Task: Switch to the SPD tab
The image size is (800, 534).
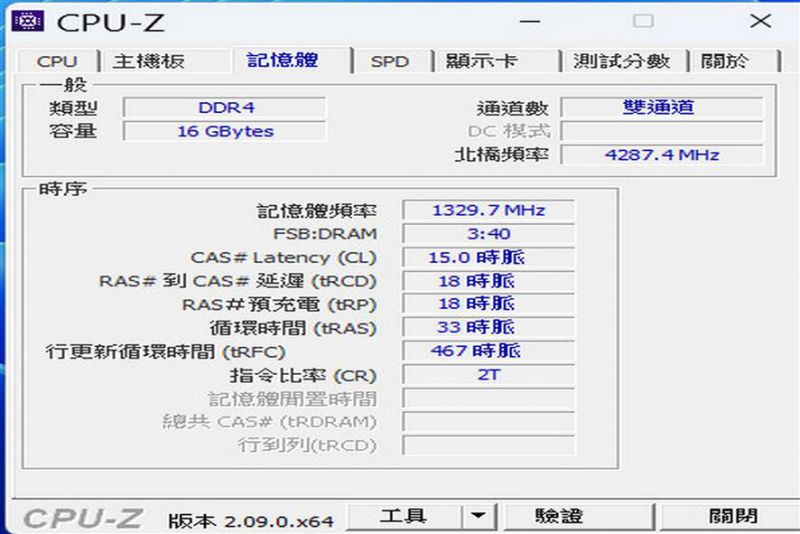Action: pos(389,61)
